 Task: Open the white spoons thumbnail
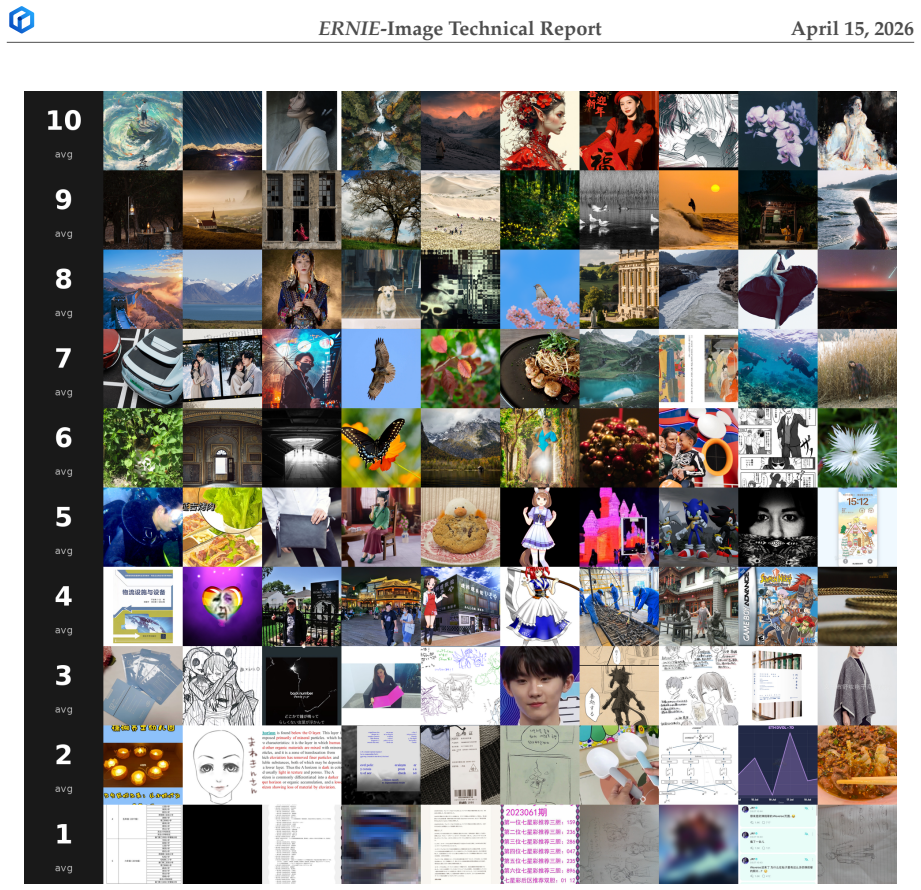(619, 765)
